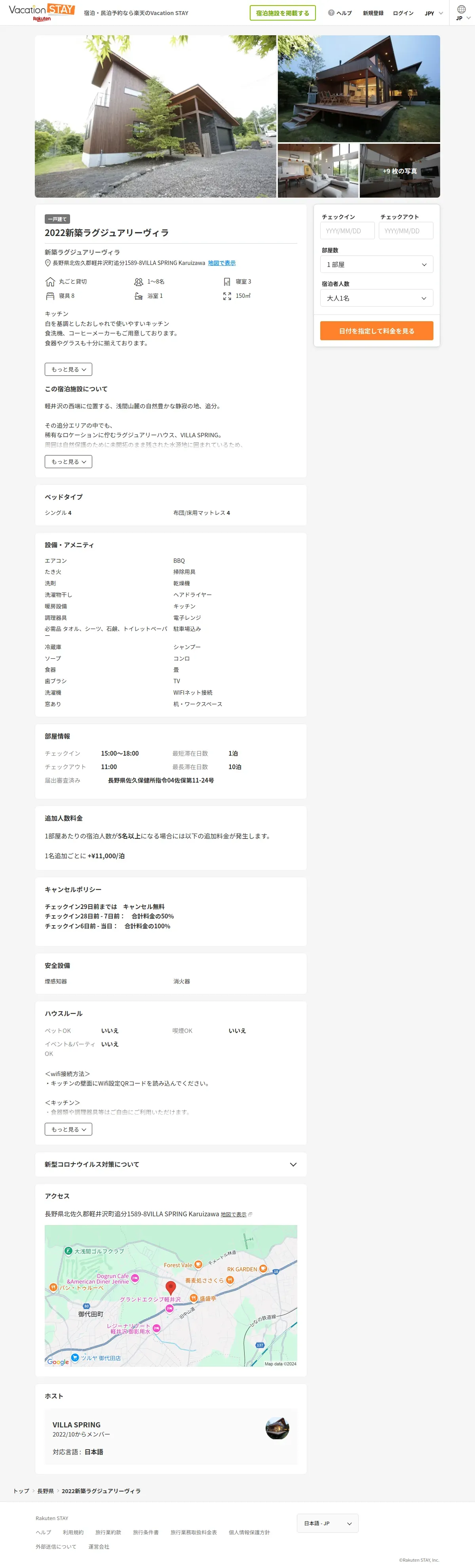Click the guests icon for 1〜8名
This screenshot has width=475, height=1568.
pos(139,282)
